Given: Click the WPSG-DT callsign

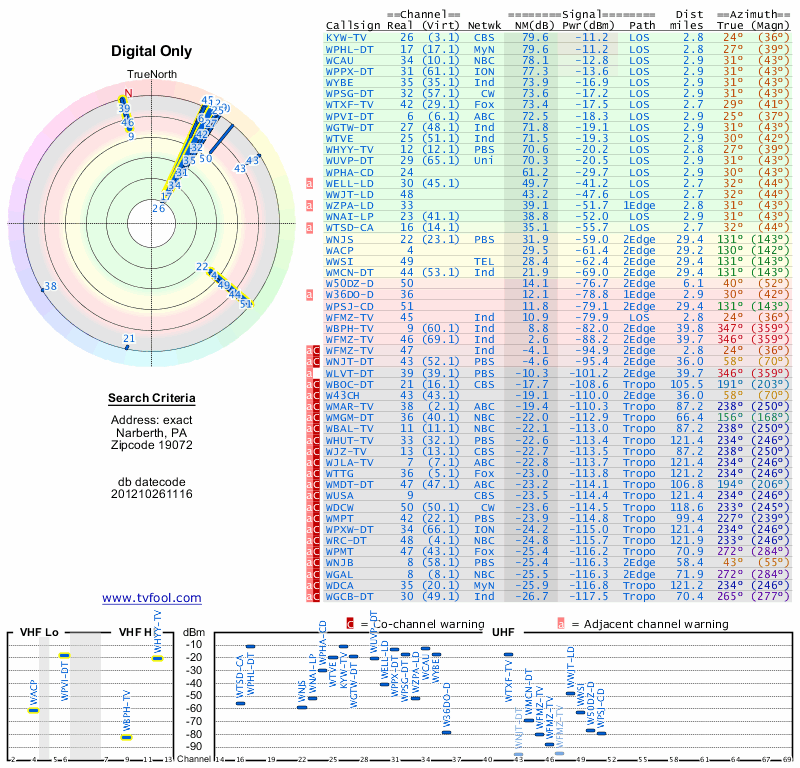Looking at the screenshot, I should [x=349, y=93].
